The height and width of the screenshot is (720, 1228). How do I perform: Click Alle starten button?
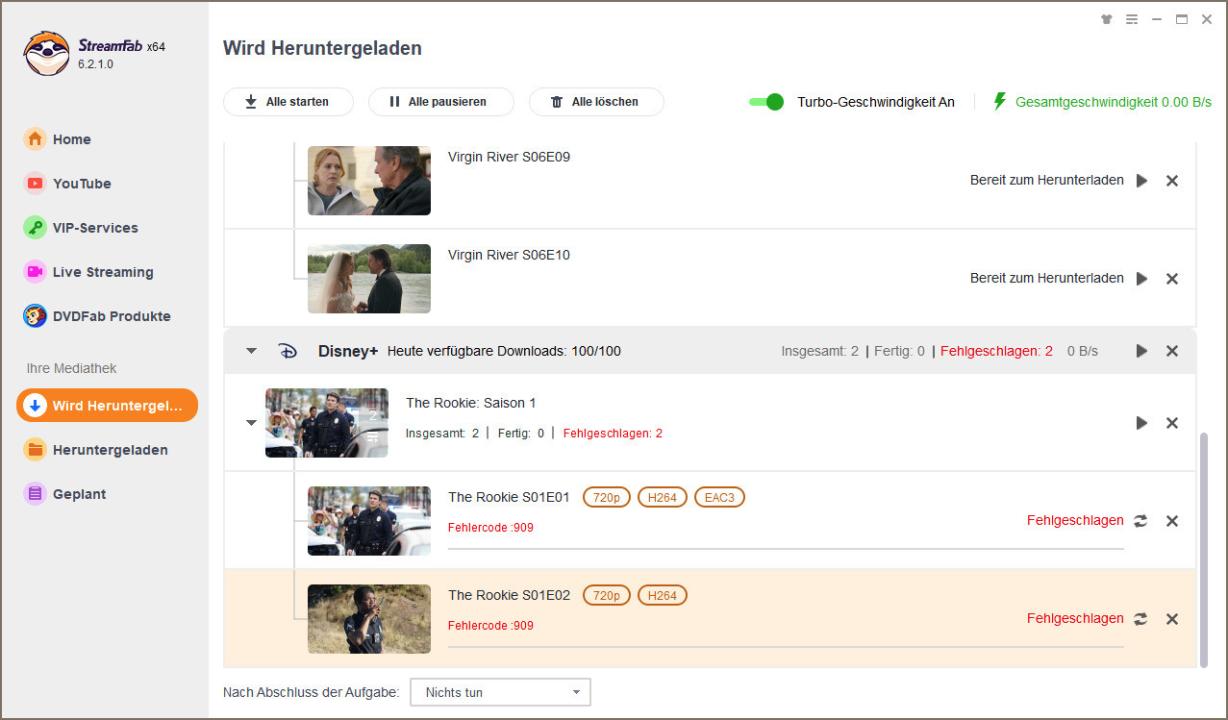pos(289,102)
